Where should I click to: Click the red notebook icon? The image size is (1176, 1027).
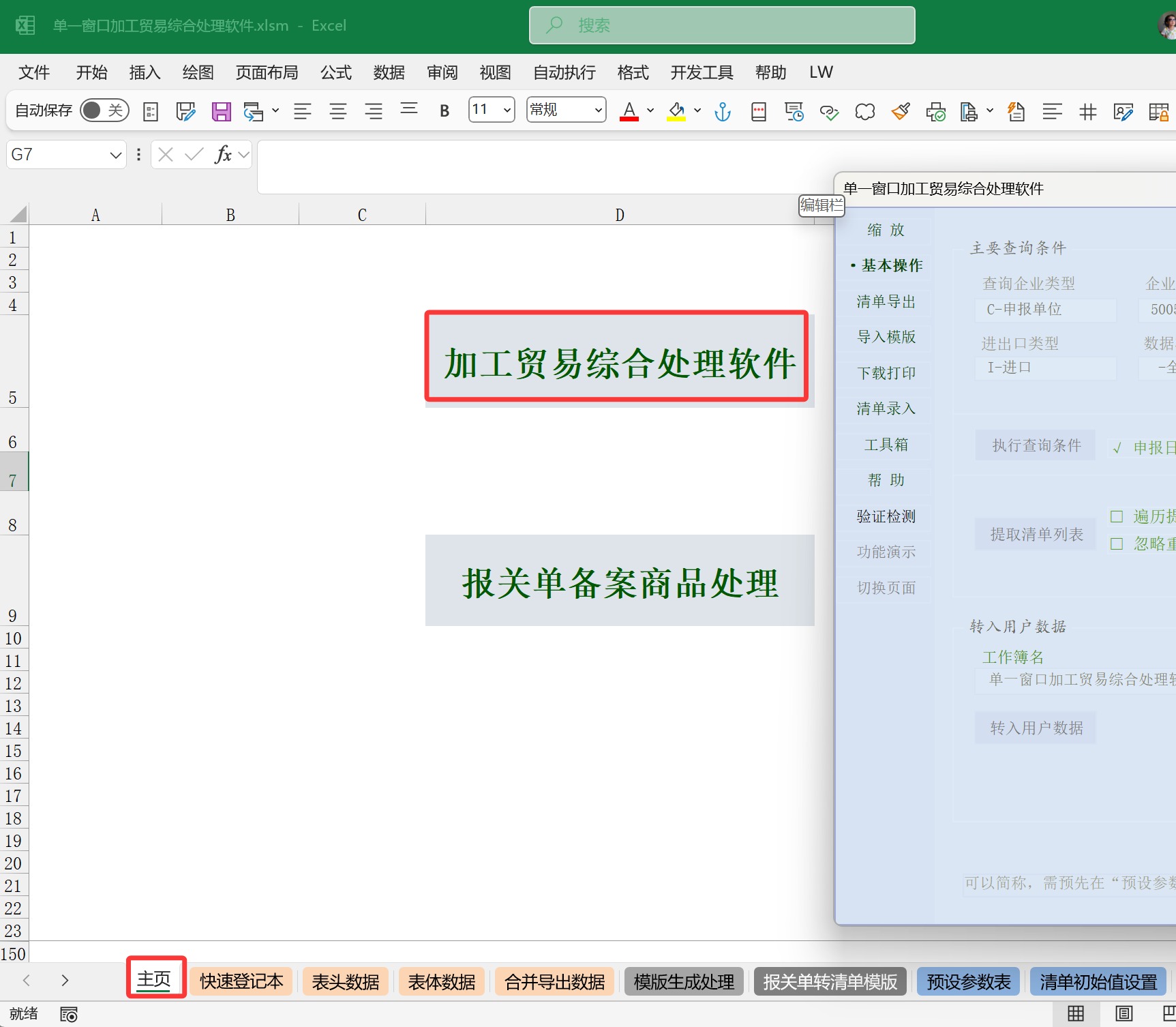[759, 111]
